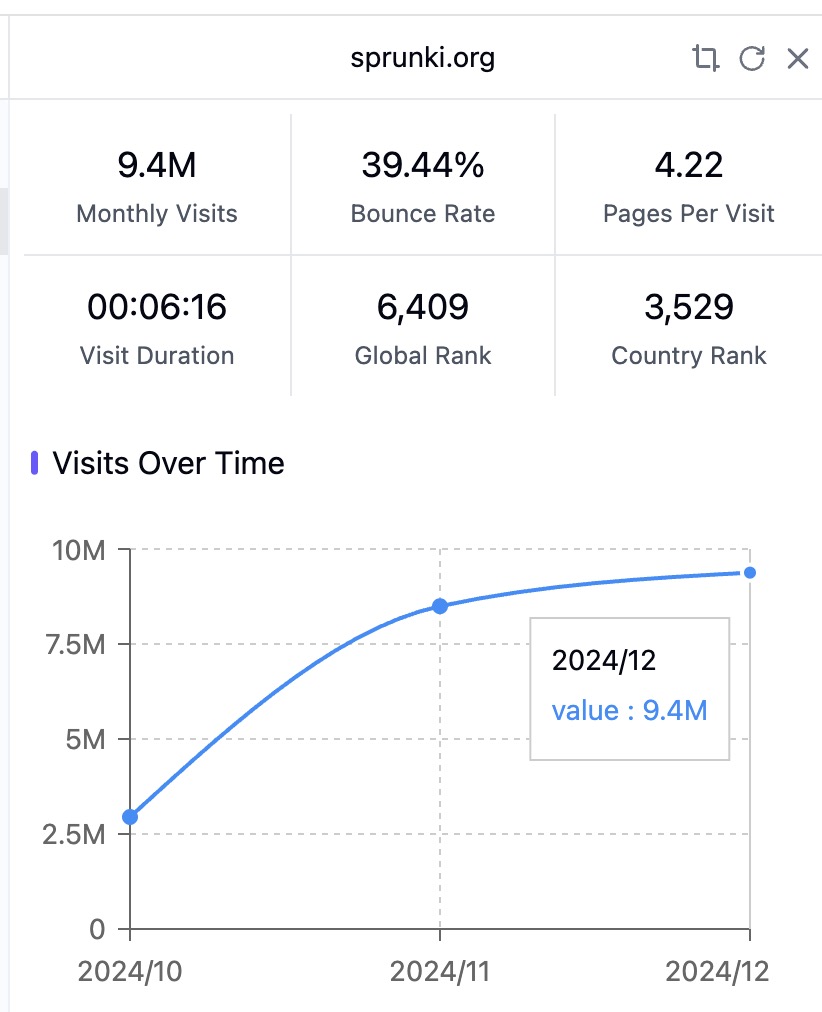Click the 7.5M y-axis label
The image size is (822, 1012).
coord(75,644)
